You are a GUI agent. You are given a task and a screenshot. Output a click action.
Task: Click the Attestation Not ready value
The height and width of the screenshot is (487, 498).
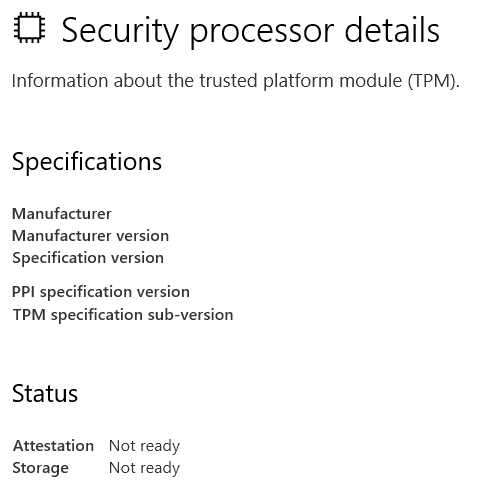point(144,447)
